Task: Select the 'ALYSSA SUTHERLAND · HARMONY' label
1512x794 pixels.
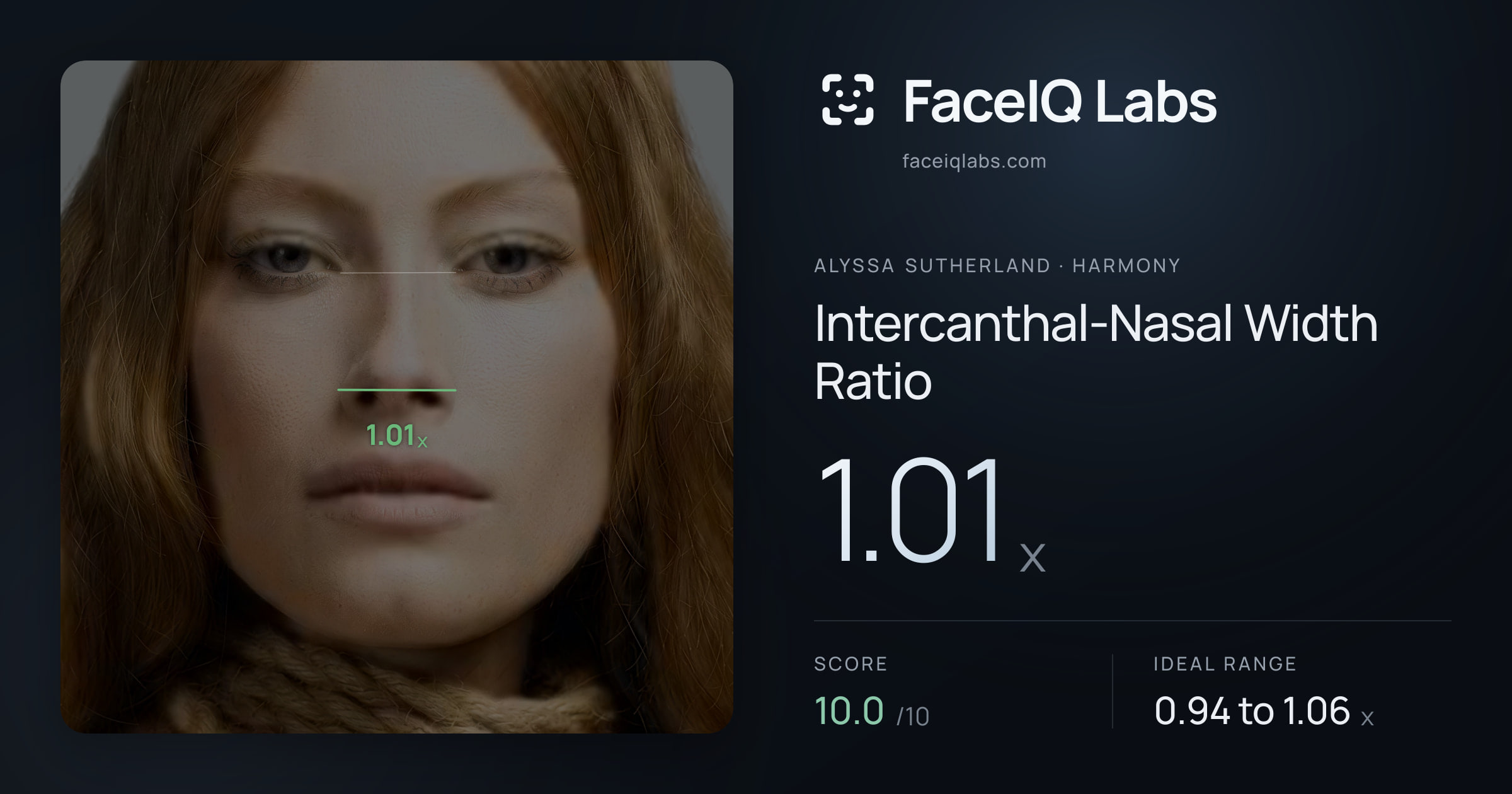Action: point(997,266)
